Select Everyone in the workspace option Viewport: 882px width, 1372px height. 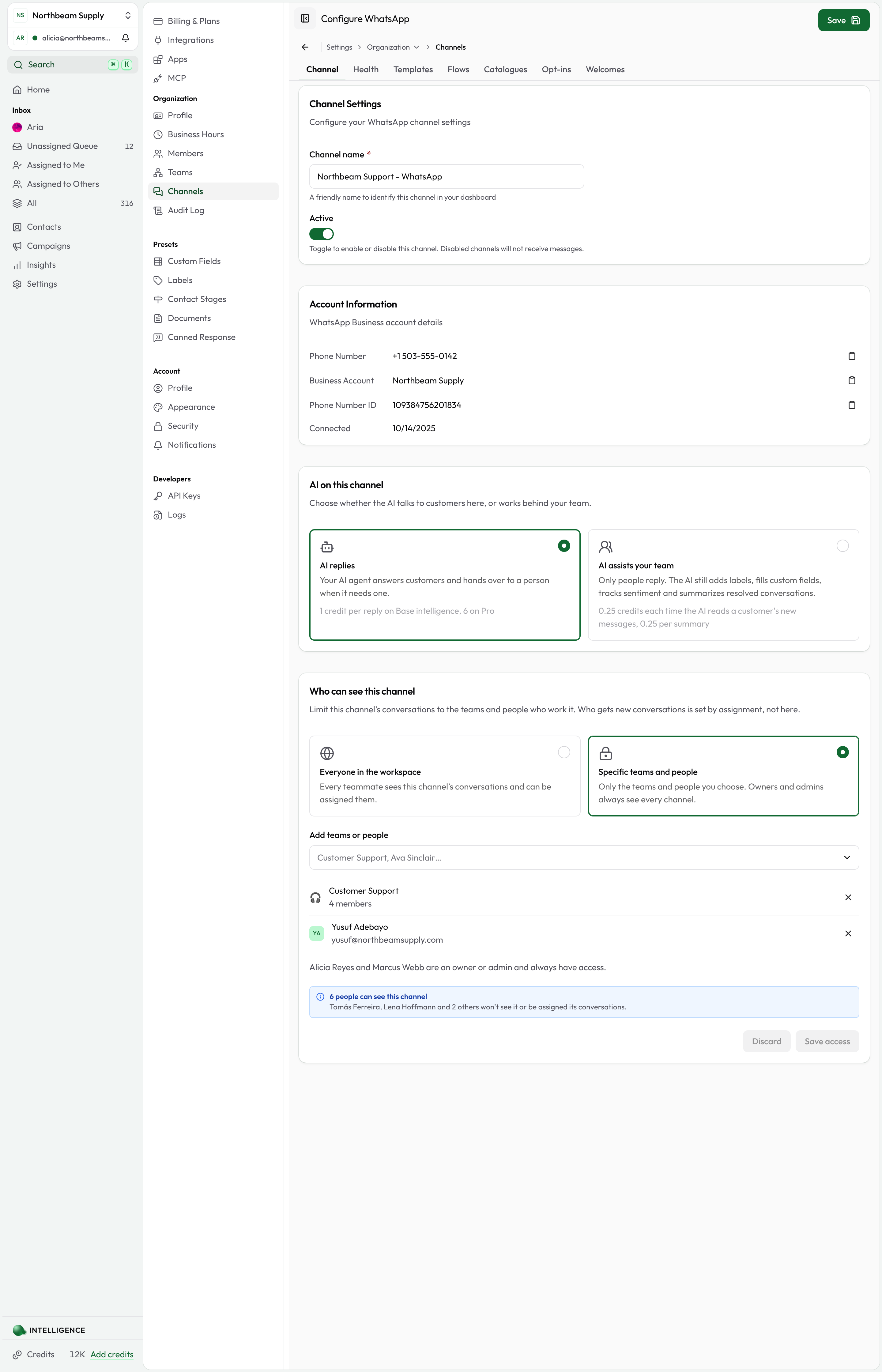(444, 776)
